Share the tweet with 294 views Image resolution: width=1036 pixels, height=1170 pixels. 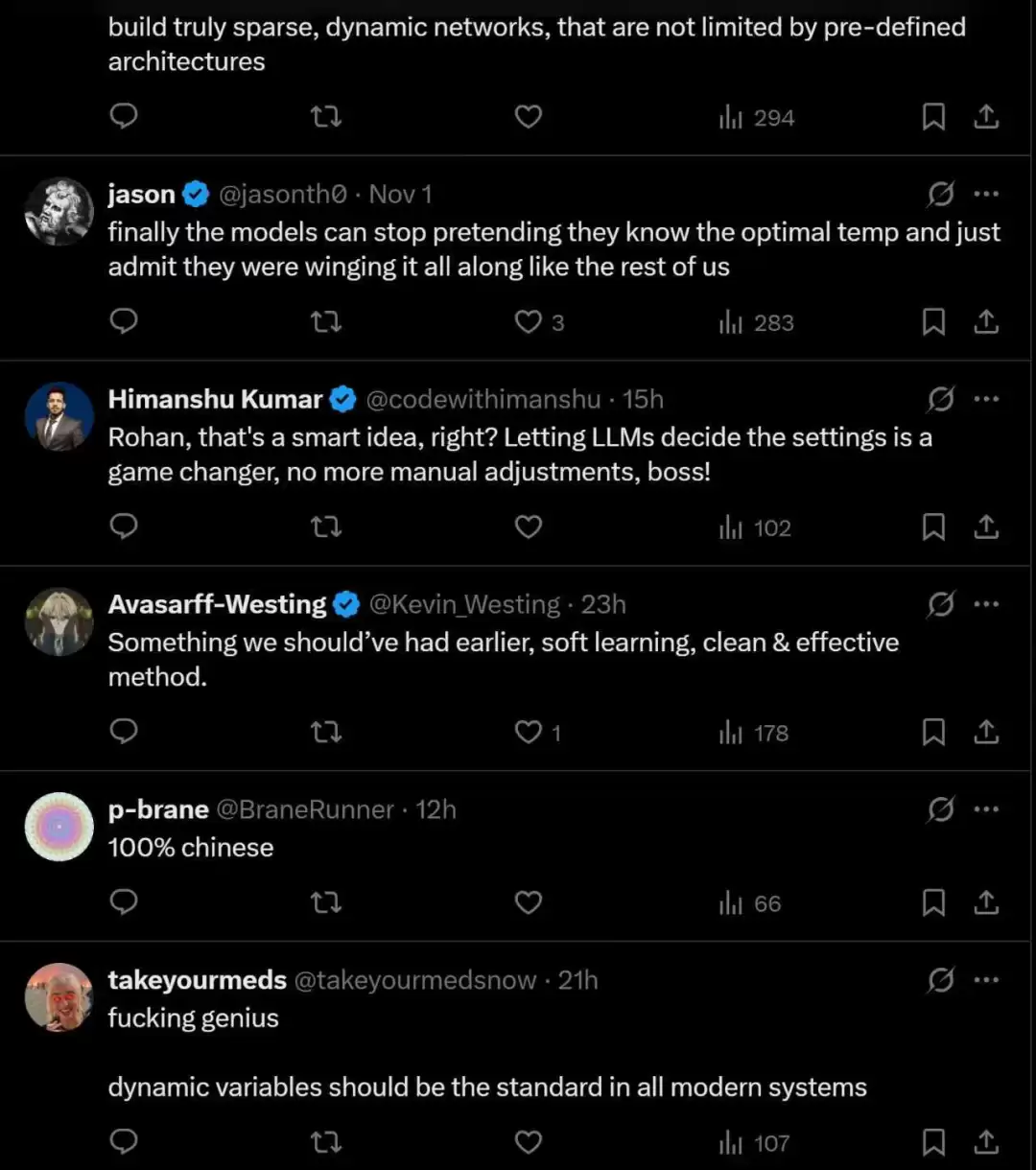[986, 118]
